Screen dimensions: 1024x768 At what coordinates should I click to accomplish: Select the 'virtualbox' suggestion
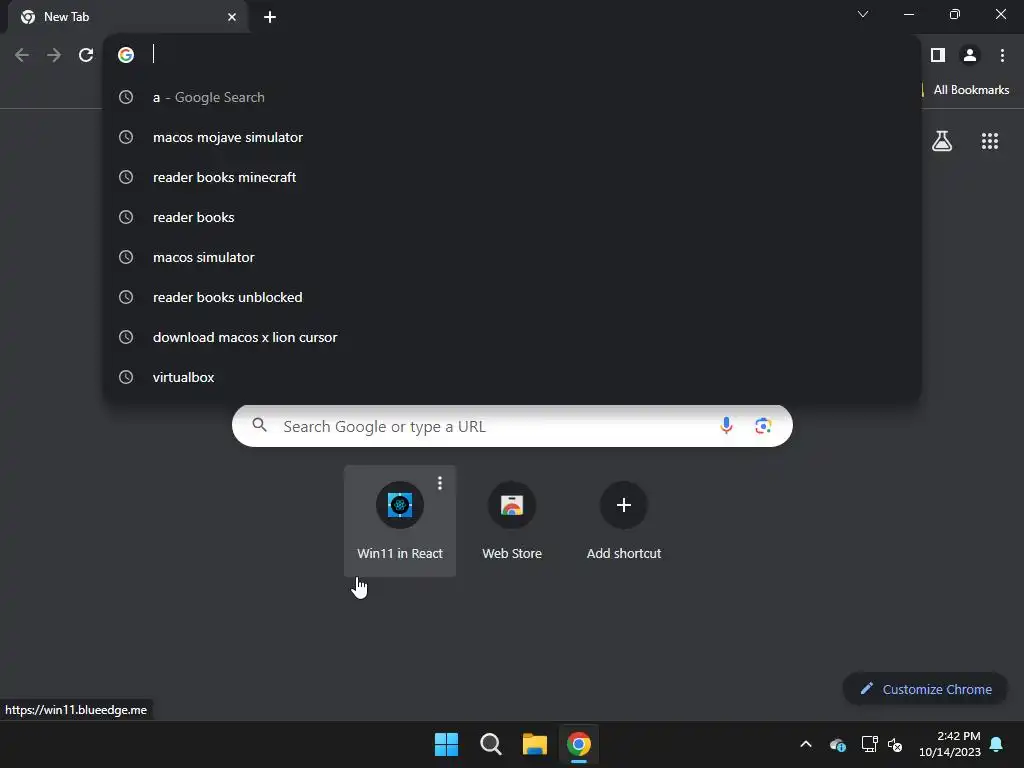coord(512,377)
